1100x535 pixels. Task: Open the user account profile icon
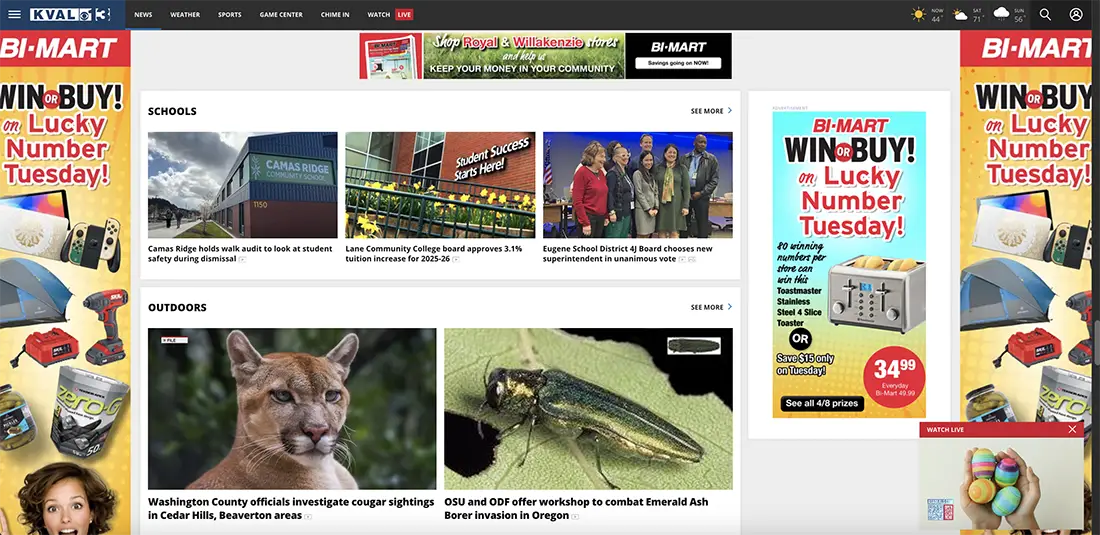[x=1076, y=14]
